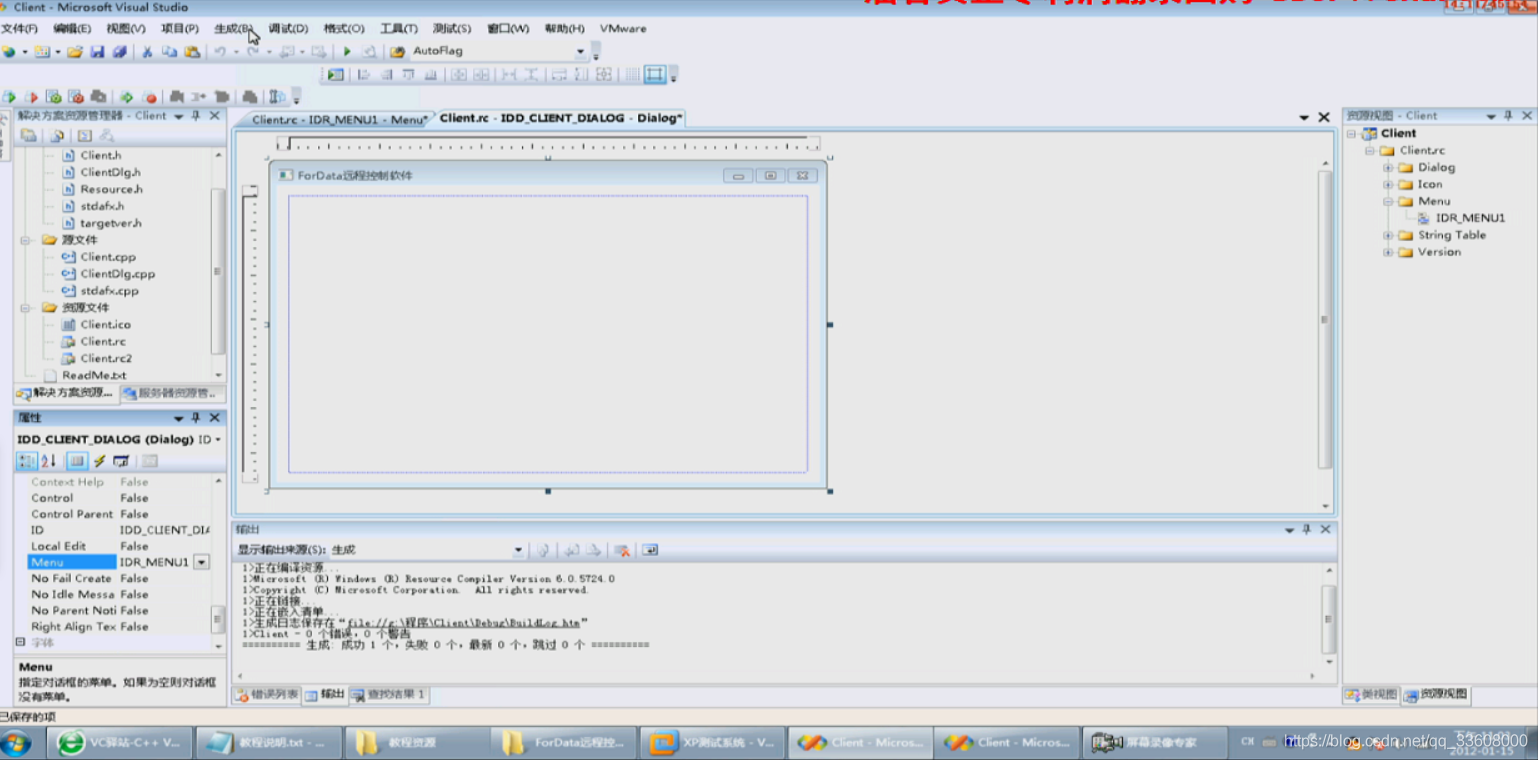Viewport: 1538px width, 760px height.
Task: Open the 工具(T) tools menu
Action: point(398,28)
